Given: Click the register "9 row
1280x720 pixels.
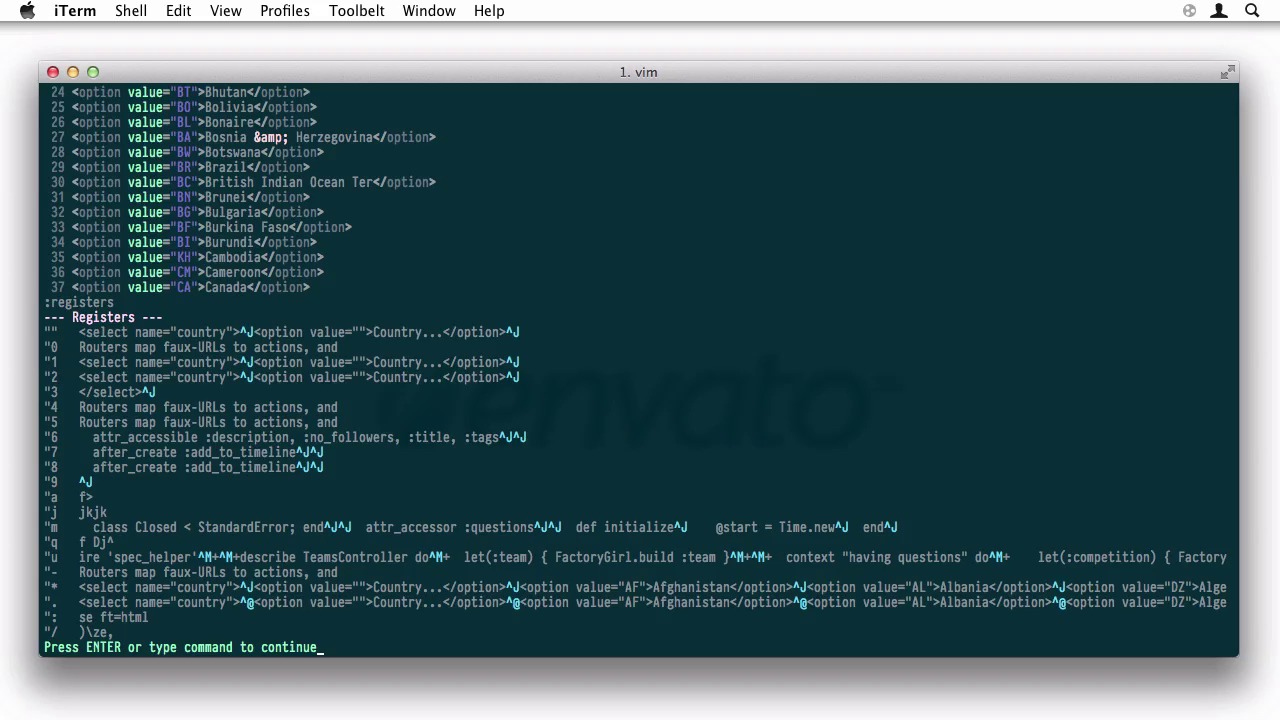Looking at the screenshot, I should coord(68,482).
